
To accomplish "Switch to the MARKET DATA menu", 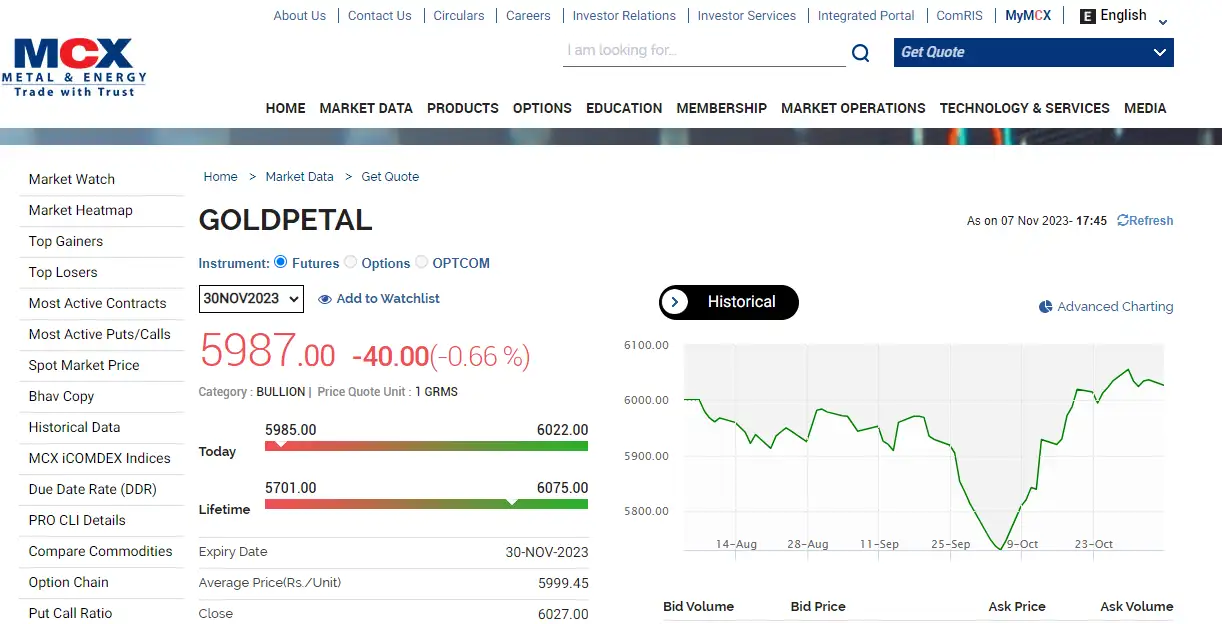I will pos(366,108).
